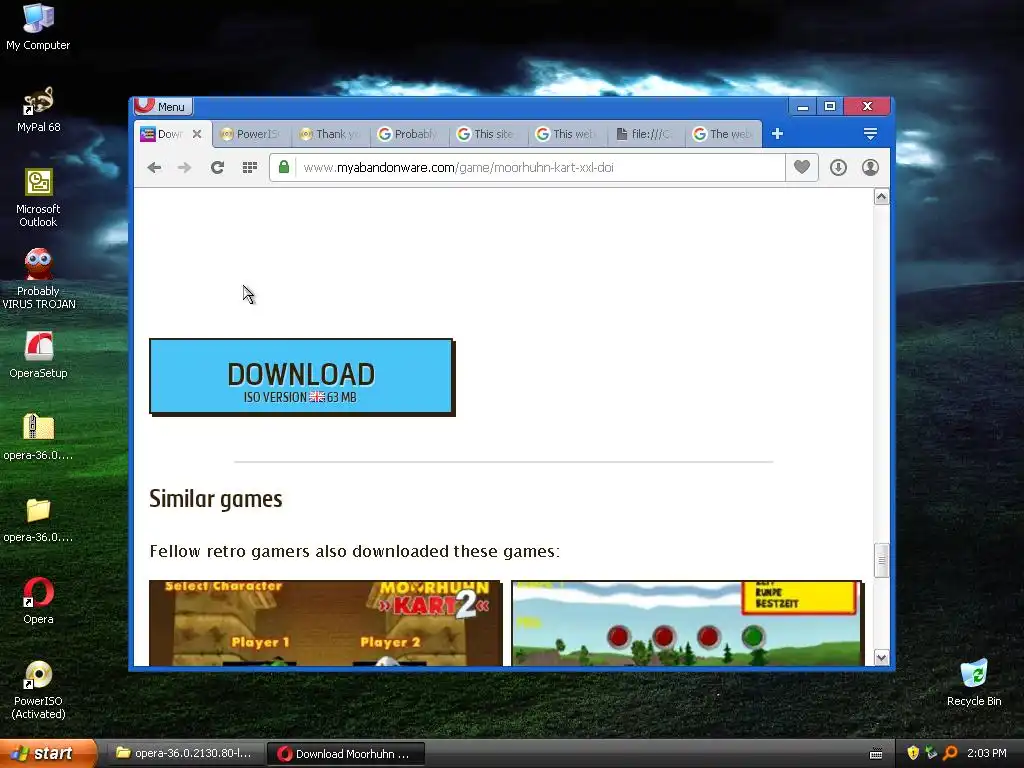Switch to the file:///C tab

click(x=647, y=134)
